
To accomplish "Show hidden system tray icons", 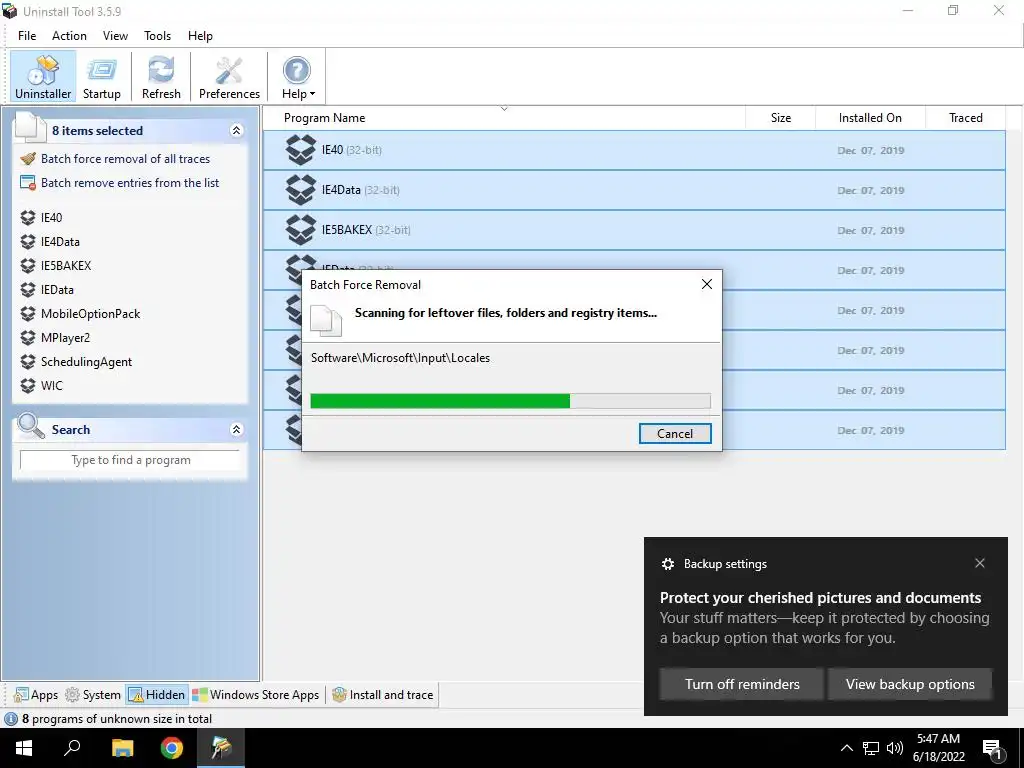I will coord(846,748).
